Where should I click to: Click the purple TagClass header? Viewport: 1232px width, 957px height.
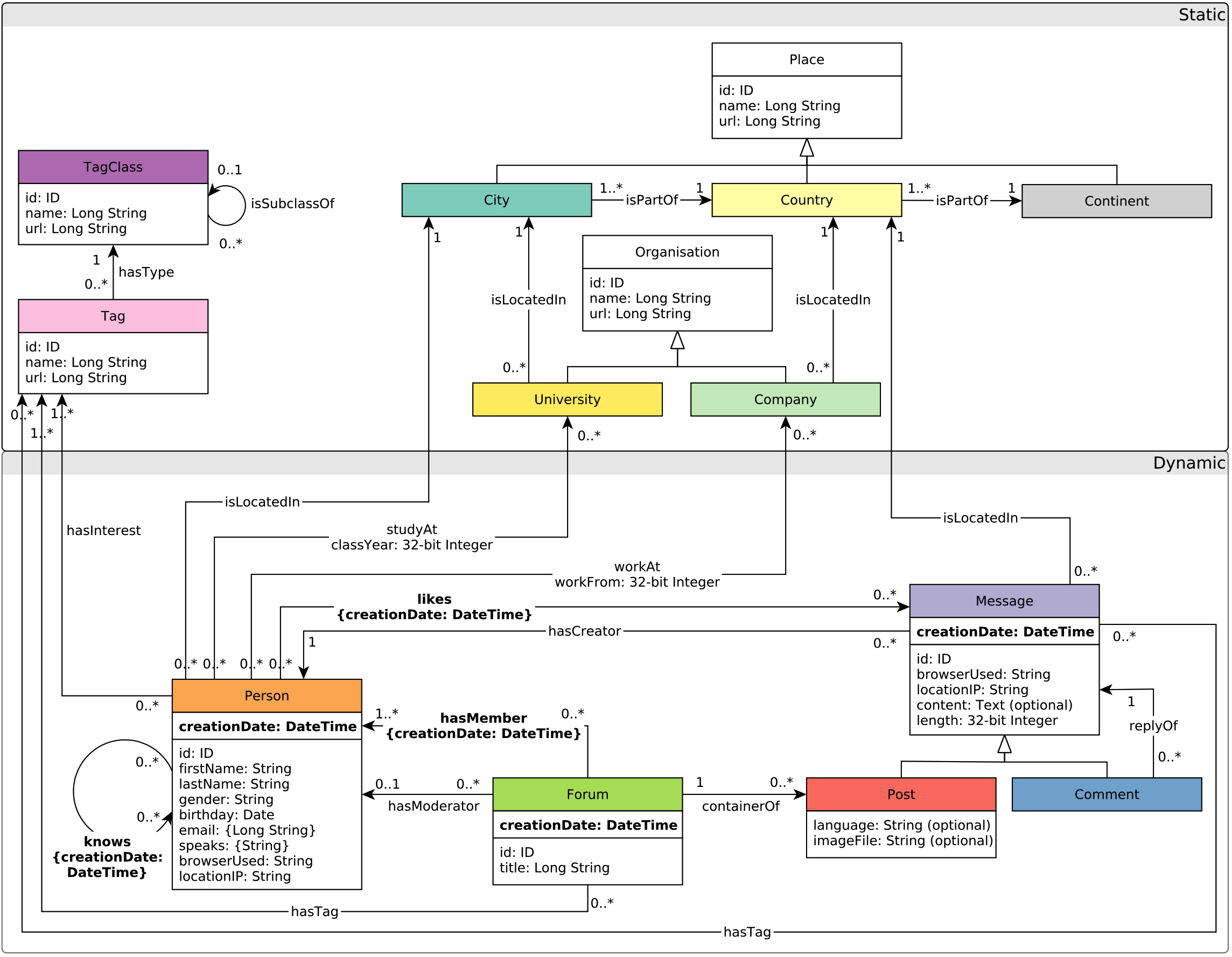(113, 167)
